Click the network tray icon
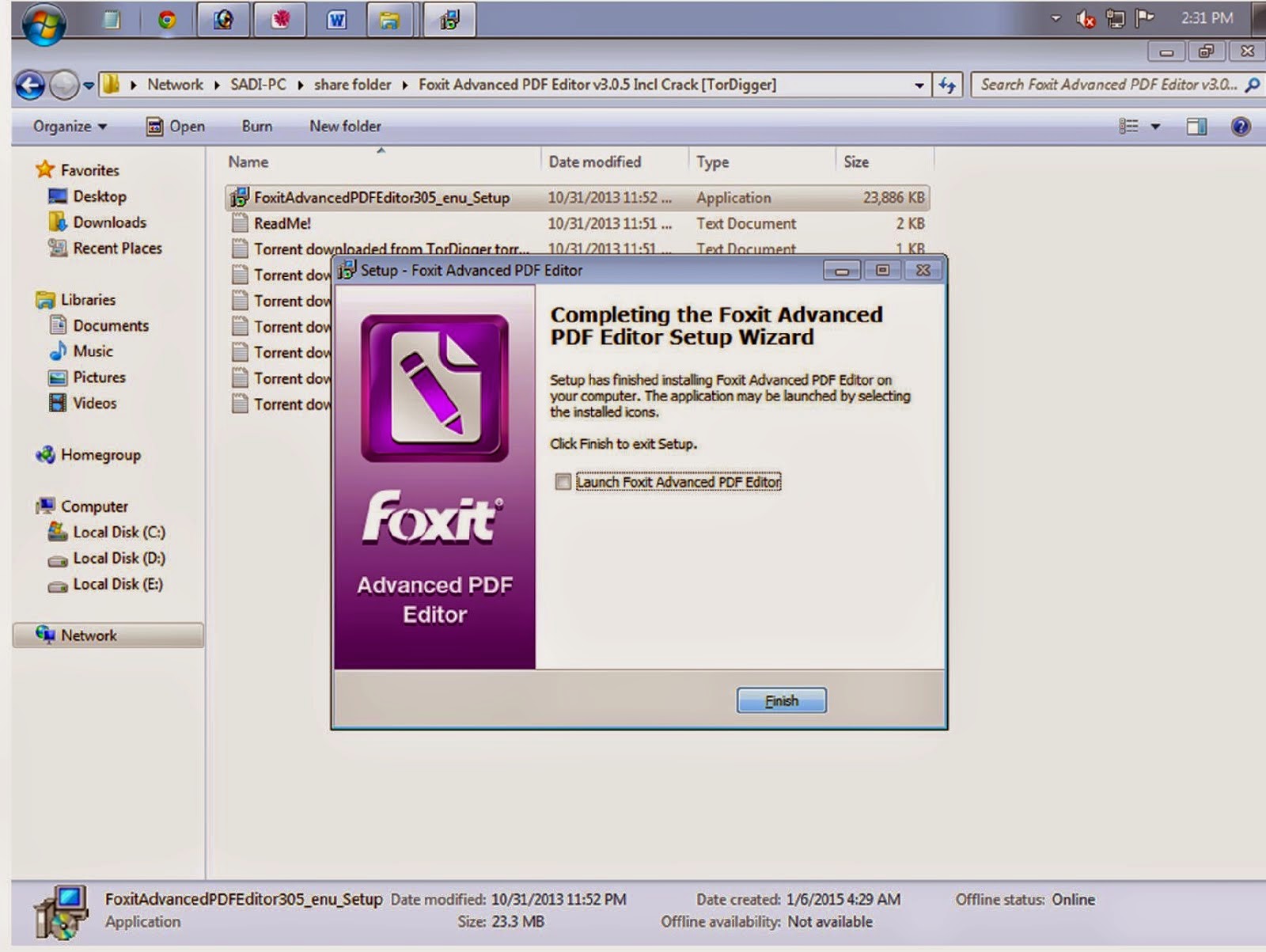The height and width of the screenshot is (952, 1266). (x=1115, y=19)
